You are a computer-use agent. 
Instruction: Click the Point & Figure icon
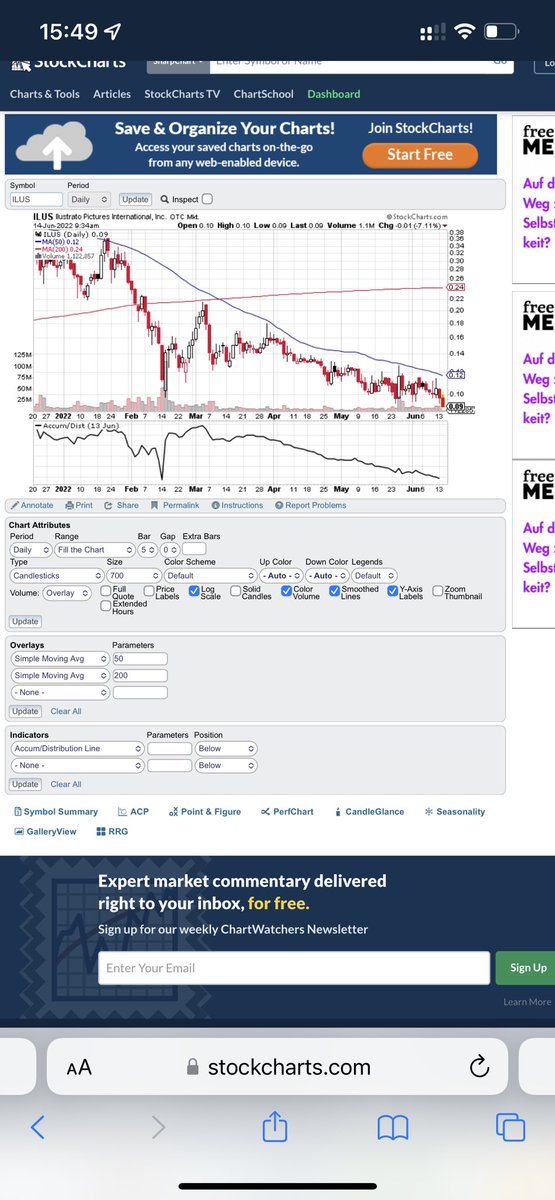click(x=173, y=811)
